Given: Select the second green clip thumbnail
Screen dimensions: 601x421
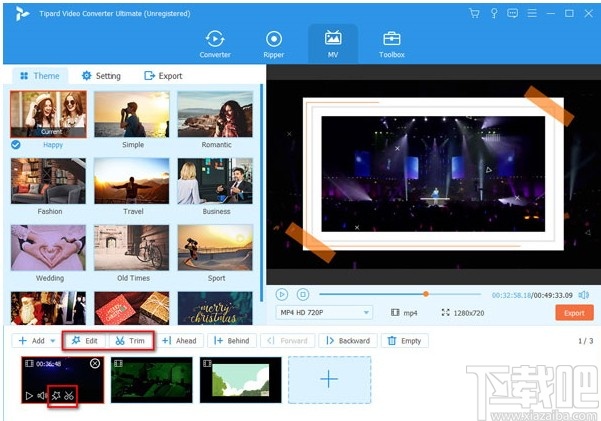Looking at the screenshot, I should 152,380.
